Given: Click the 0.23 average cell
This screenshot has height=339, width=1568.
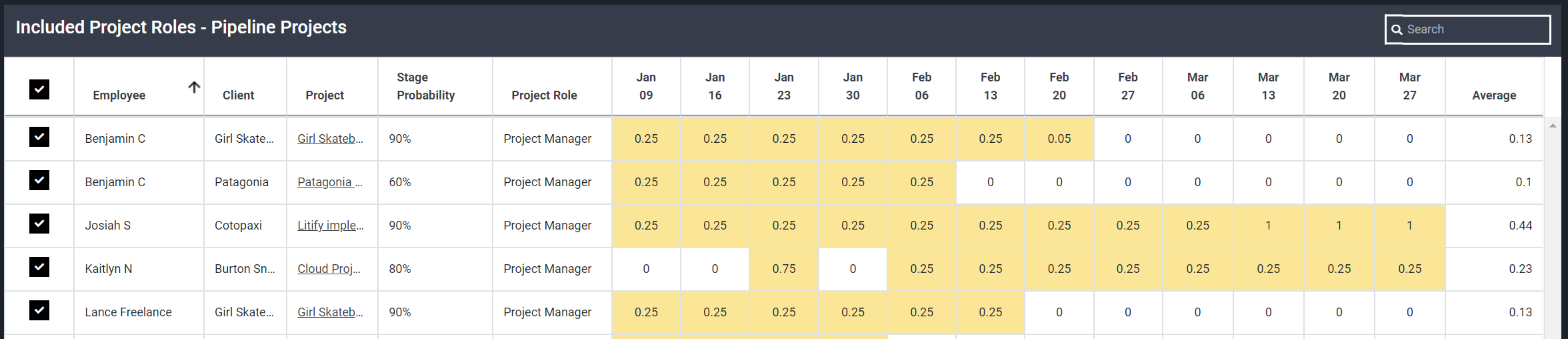Looking at the screenshot, I should point(1494,269).
